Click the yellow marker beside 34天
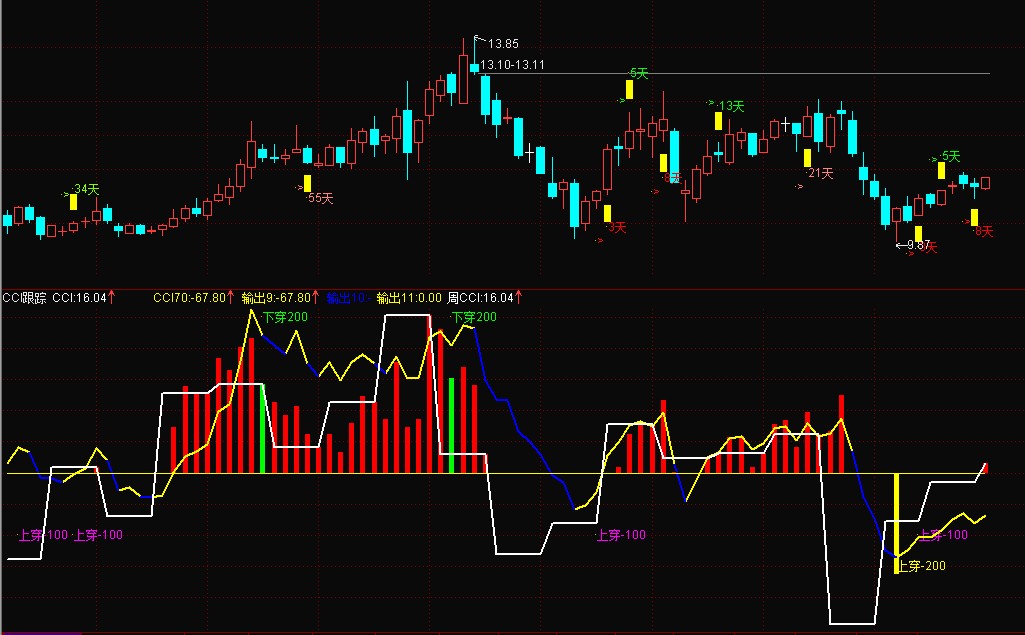The height and width of the screenshot is (635, 1025). pos(73,202)
